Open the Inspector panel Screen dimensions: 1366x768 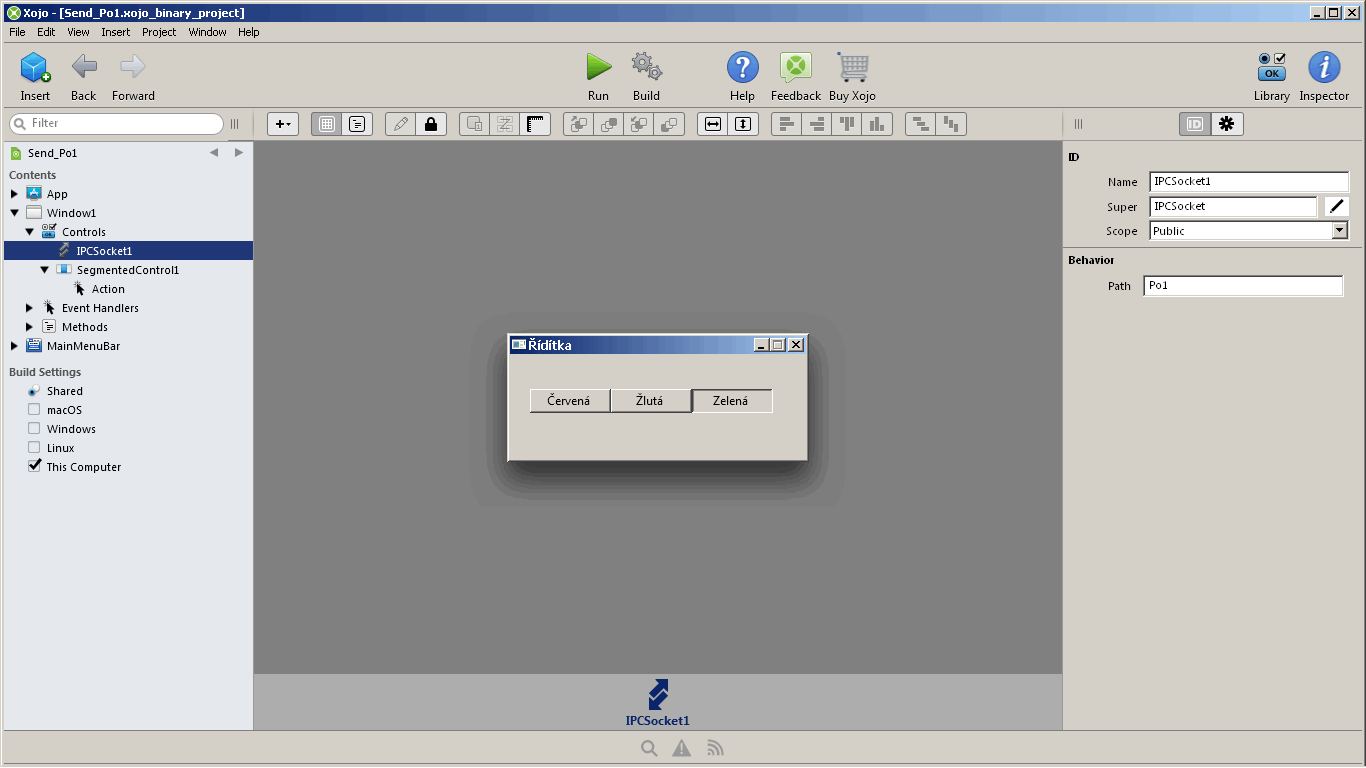1324,68
